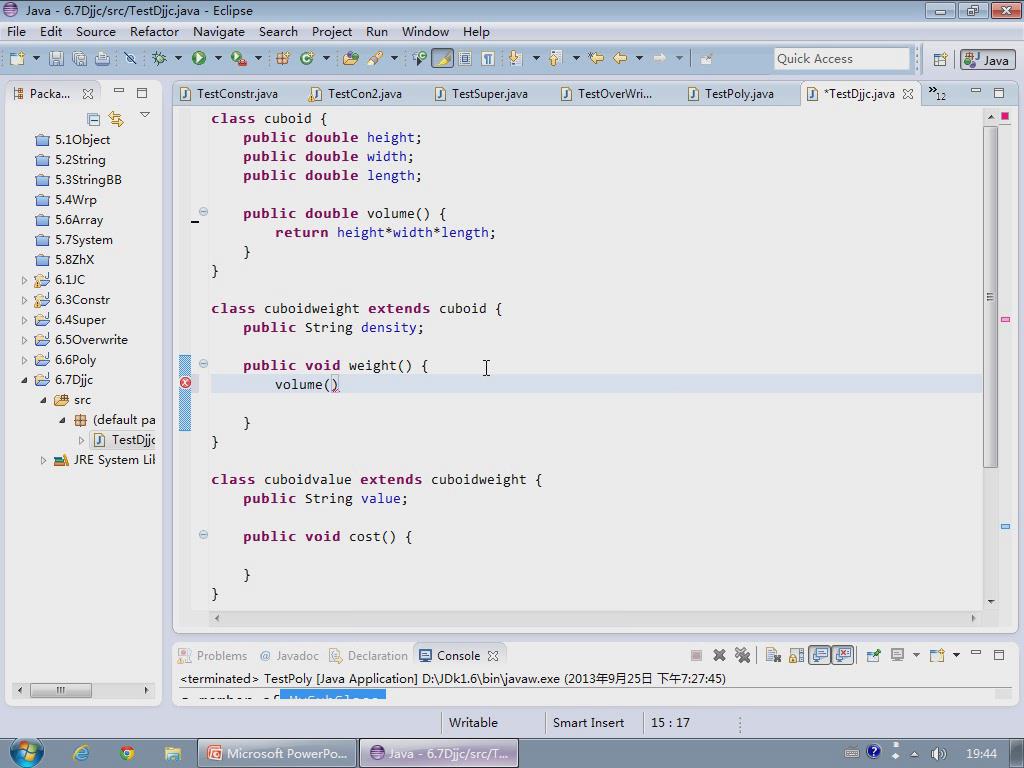1024x768 pixels.
Task: Click Display Selected Console icon
Action: pyautogui.click(x=897, y=655)
